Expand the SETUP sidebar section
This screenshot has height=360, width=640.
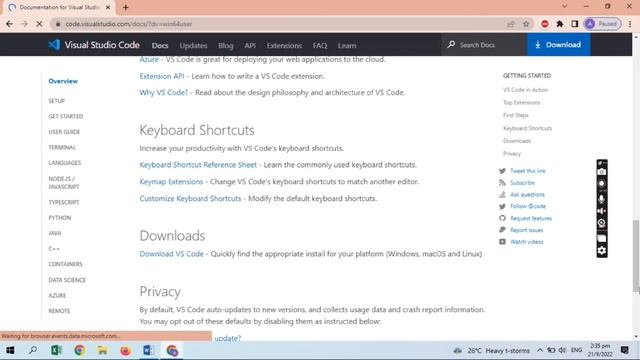click(x=56, y=101)
